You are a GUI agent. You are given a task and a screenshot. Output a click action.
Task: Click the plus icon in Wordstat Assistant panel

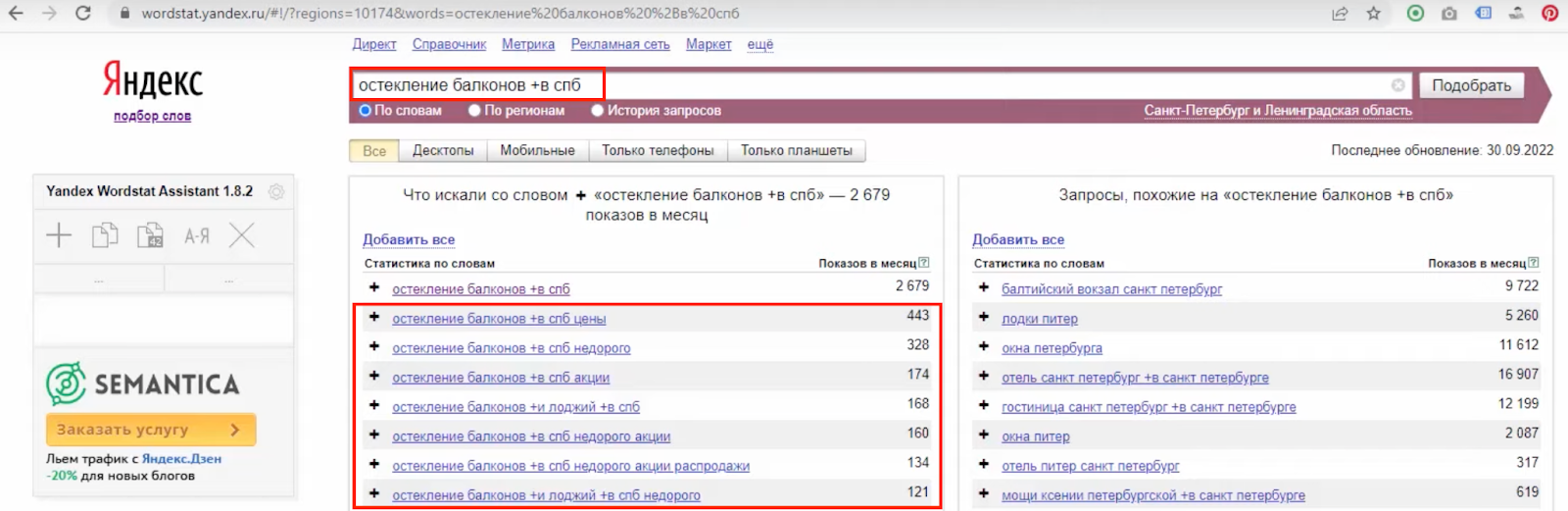(x=59, y=235)
